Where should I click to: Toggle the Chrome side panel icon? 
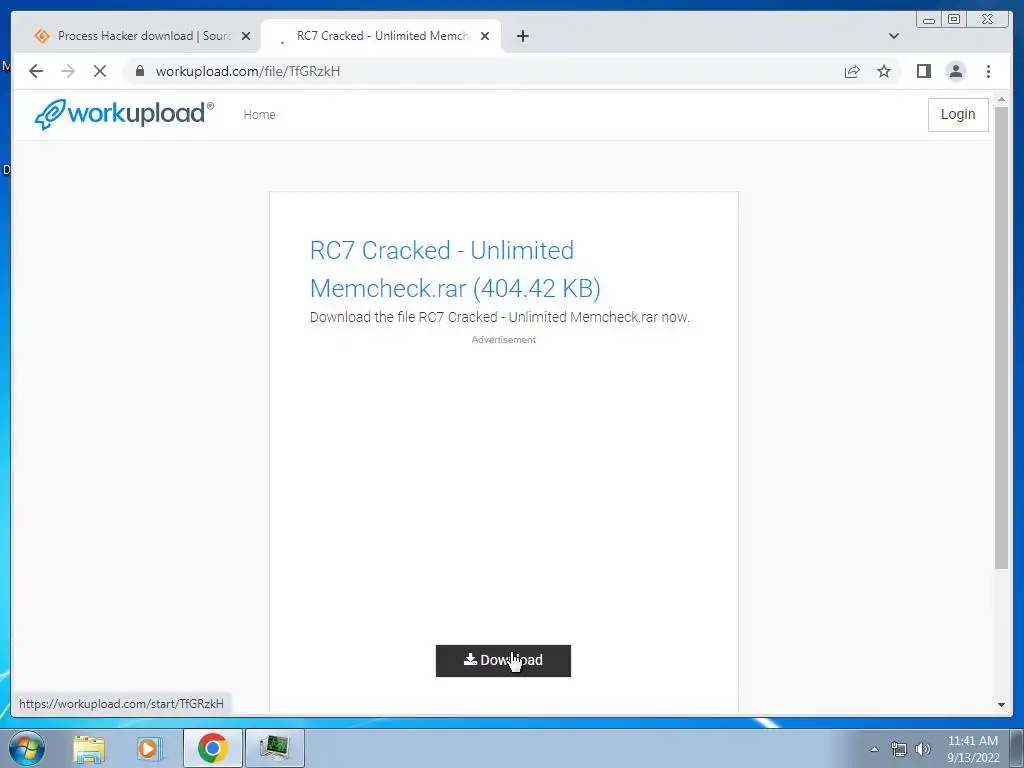point(923,71)
